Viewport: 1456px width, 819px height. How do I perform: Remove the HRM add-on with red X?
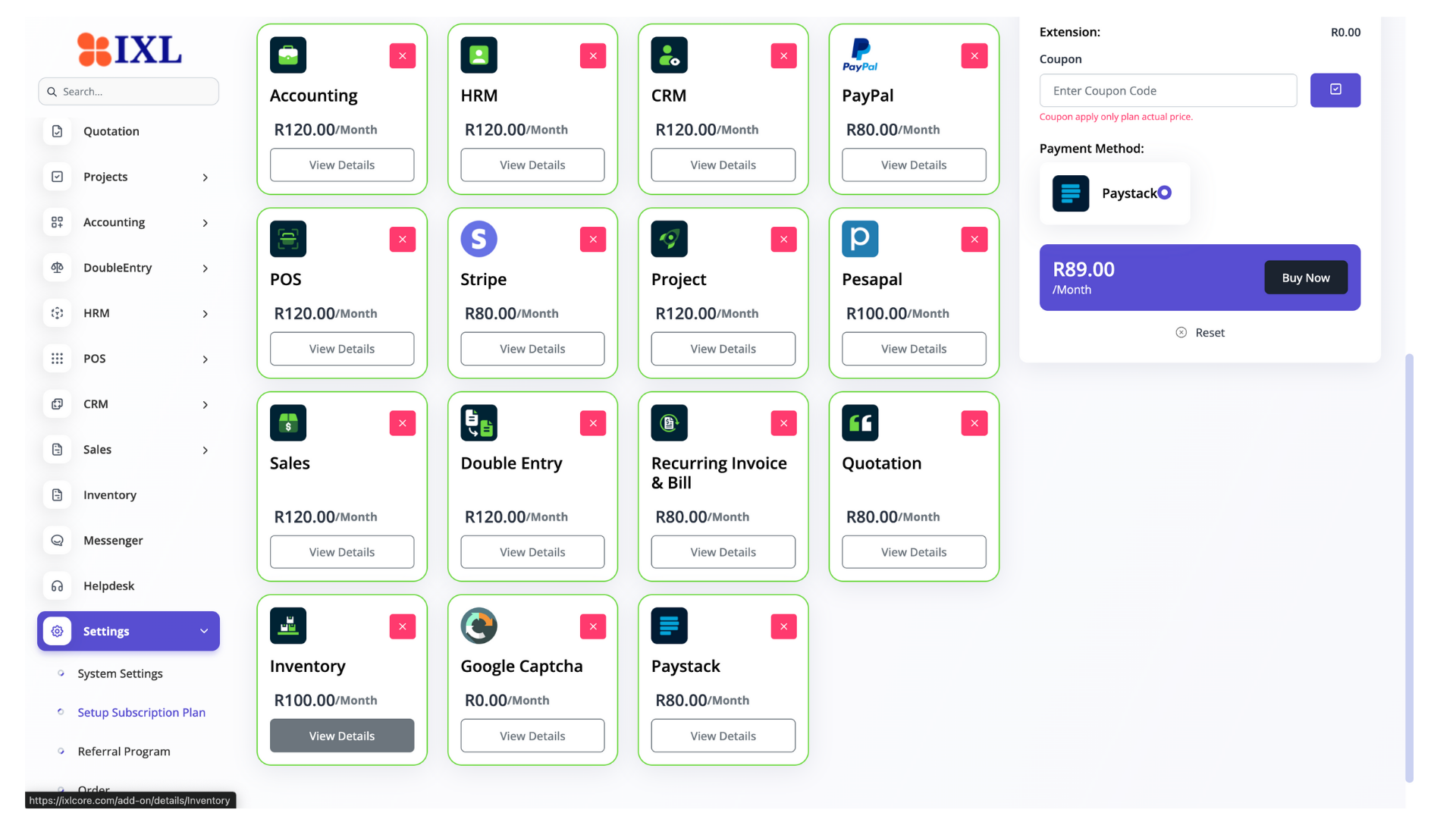click(593, 56)
